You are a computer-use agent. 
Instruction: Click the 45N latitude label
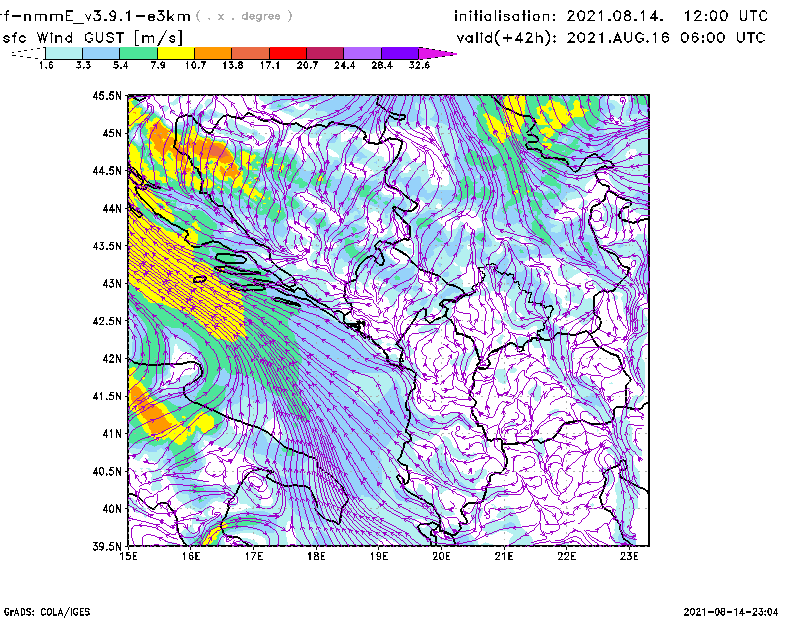click(x=112, y=133)
